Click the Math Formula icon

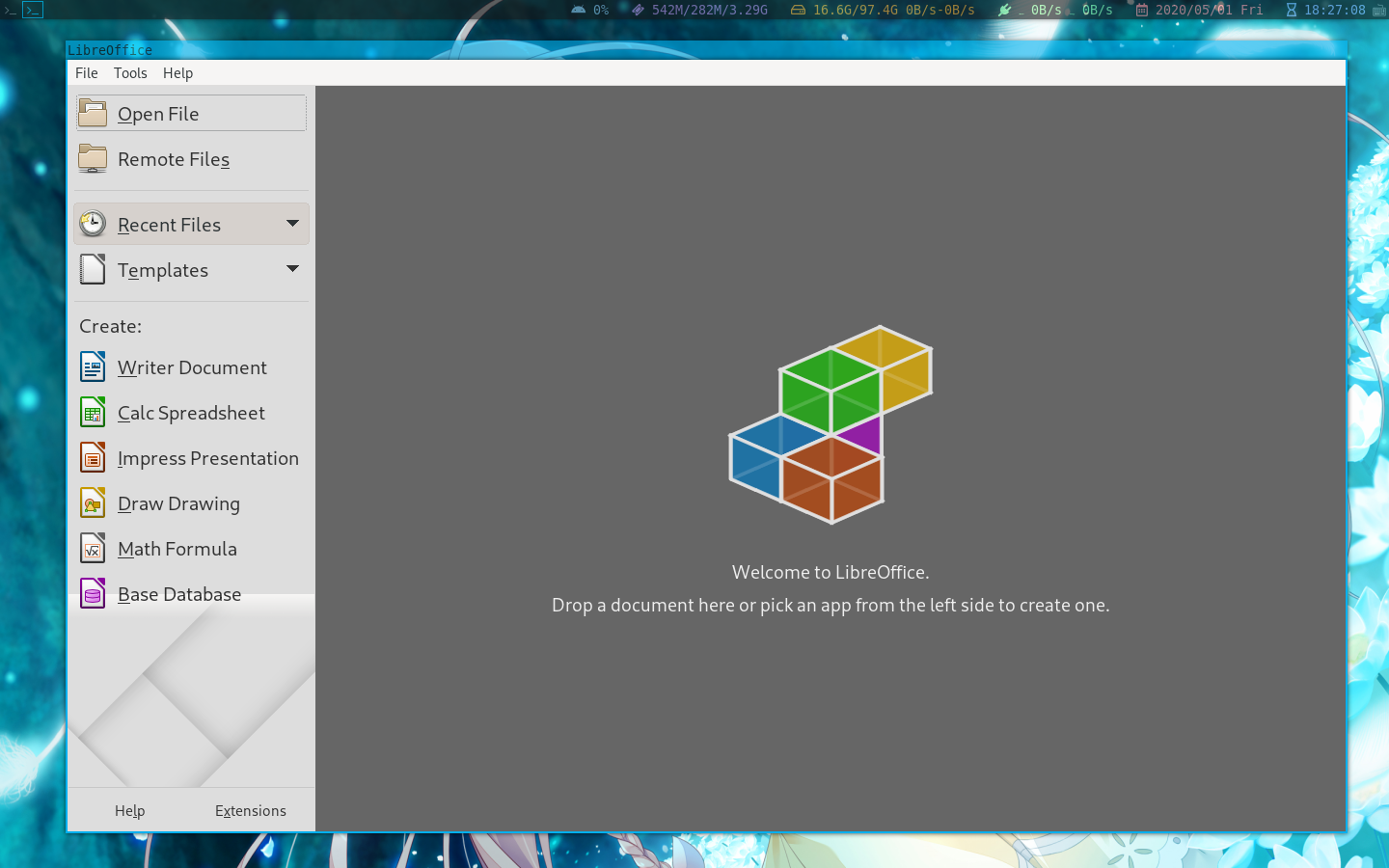[93, 548]
